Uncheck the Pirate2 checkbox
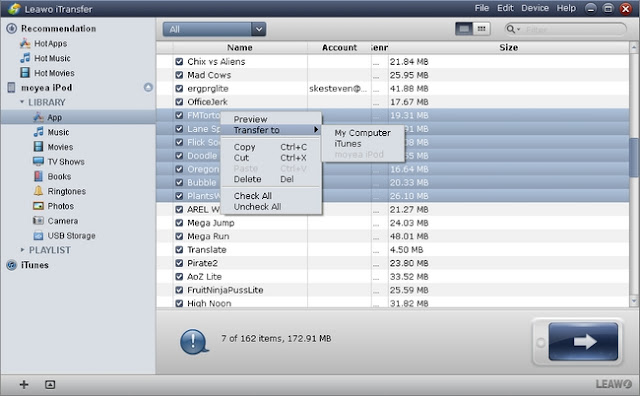The width and height of the screenshot is (640, 396). pos(179,263)
